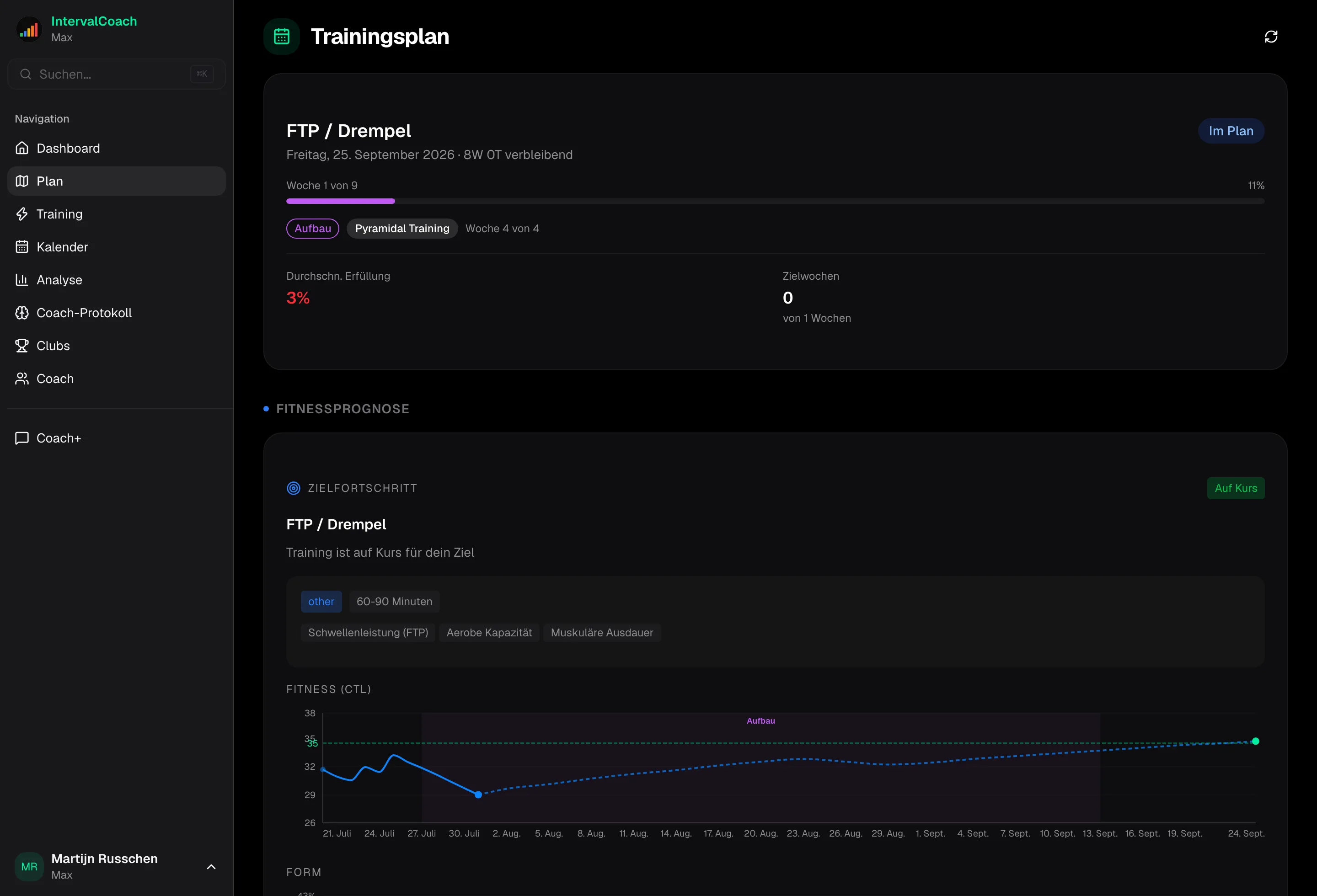Click the Kalender calendar icon in sidebar

point(22,247)
